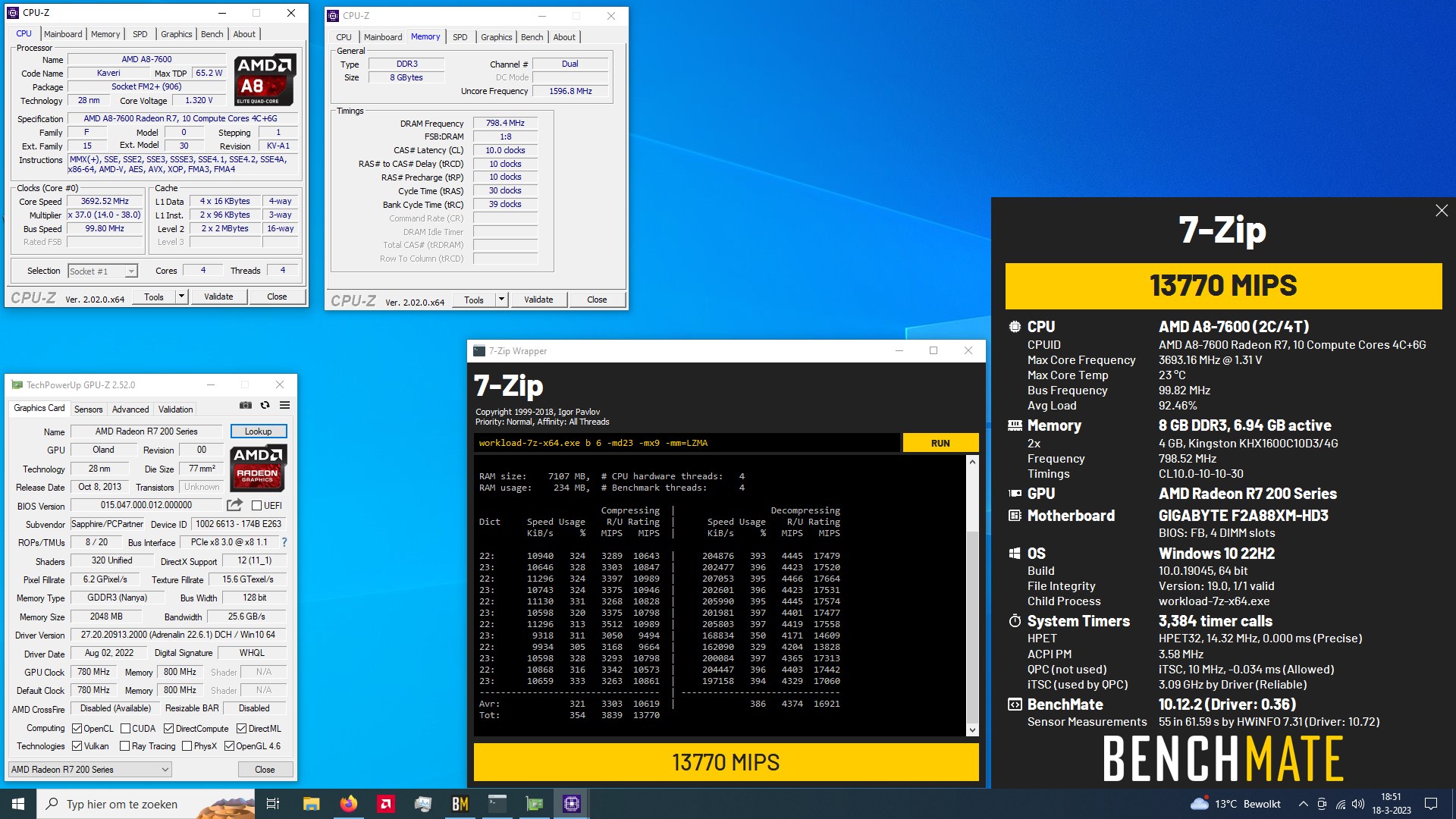Toggle the UEFI checkbox in GPU-Z
This screenshot has height=819, width=1456.
point(256,506)
